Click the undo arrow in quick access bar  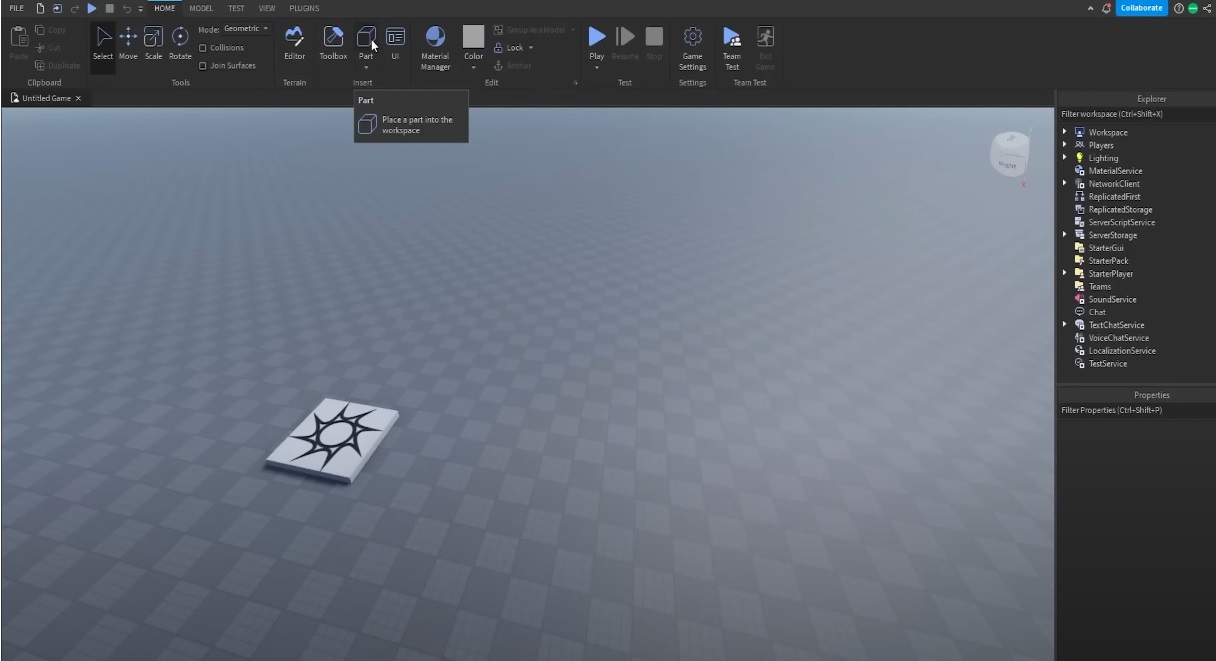tap(127, 8)
